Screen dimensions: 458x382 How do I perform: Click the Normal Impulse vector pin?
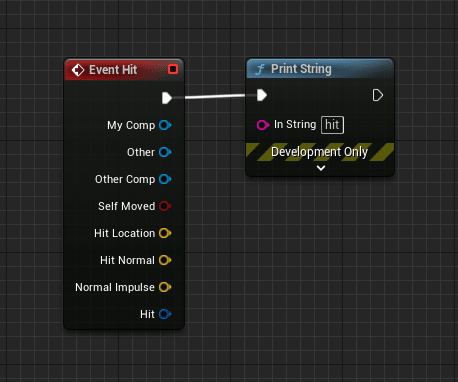click(165, 287)
